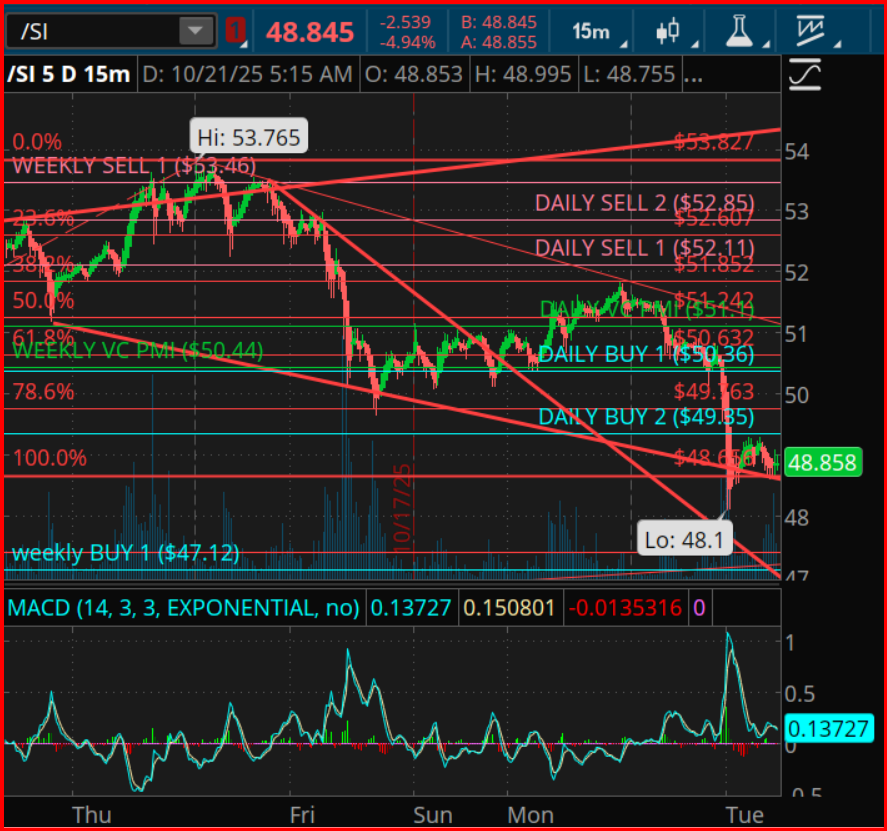Click the /SI 5 D 15m chart title
The width and height of the screenshot is (887, 831).
coord(69,75)
